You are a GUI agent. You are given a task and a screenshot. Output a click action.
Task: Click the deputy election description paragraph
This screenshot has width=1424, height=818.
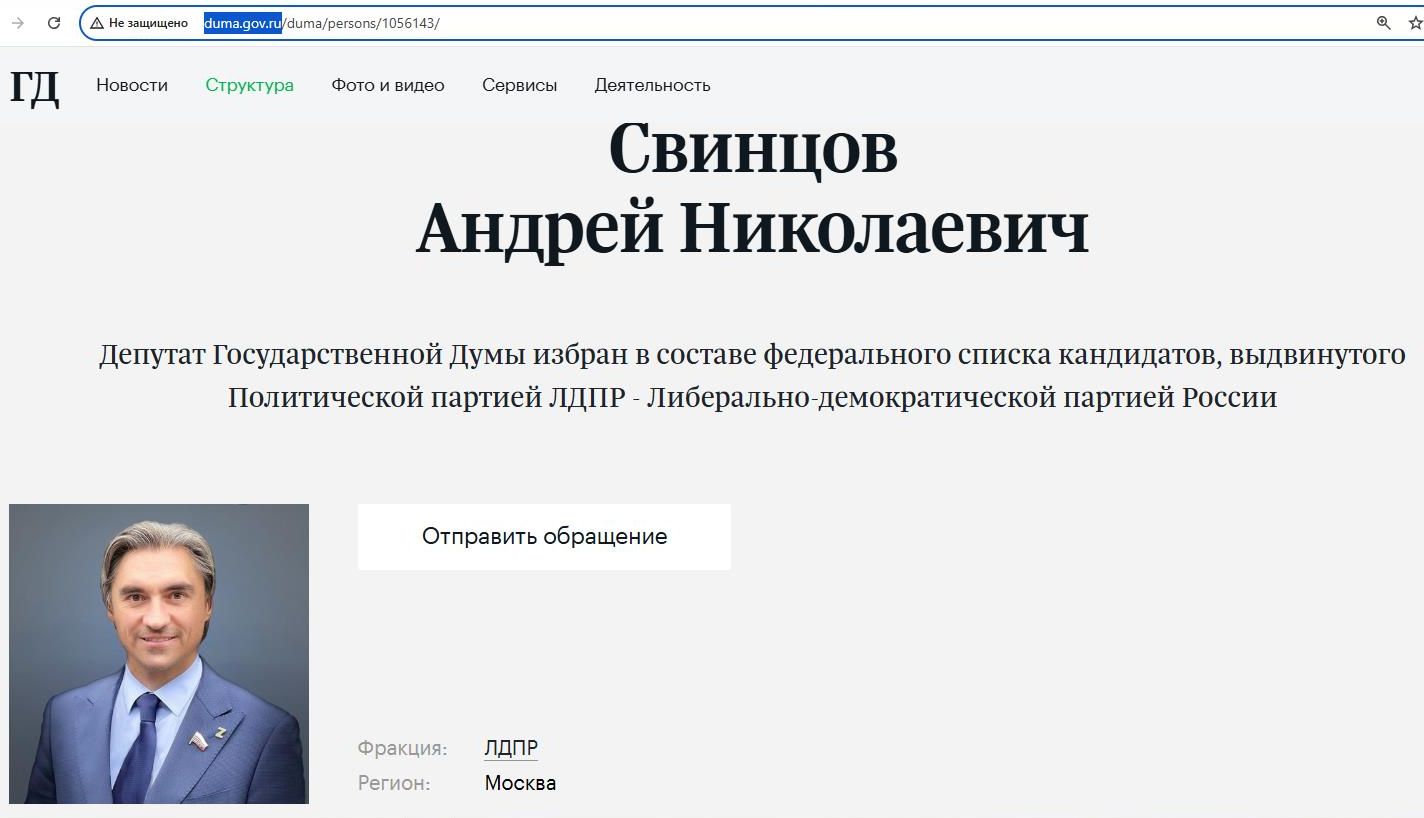pyautogui.click(x=752, y=375)
